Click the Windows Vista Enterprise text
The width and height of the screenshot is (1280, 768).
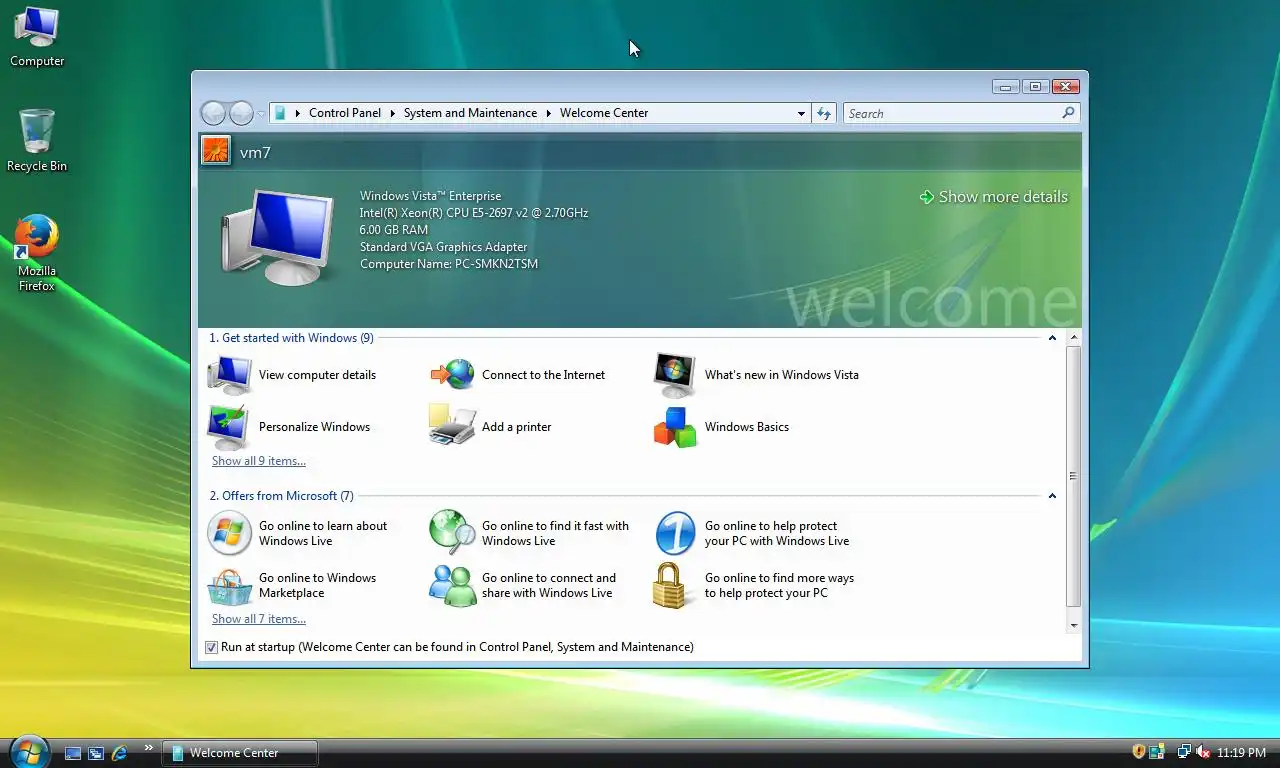431,196
